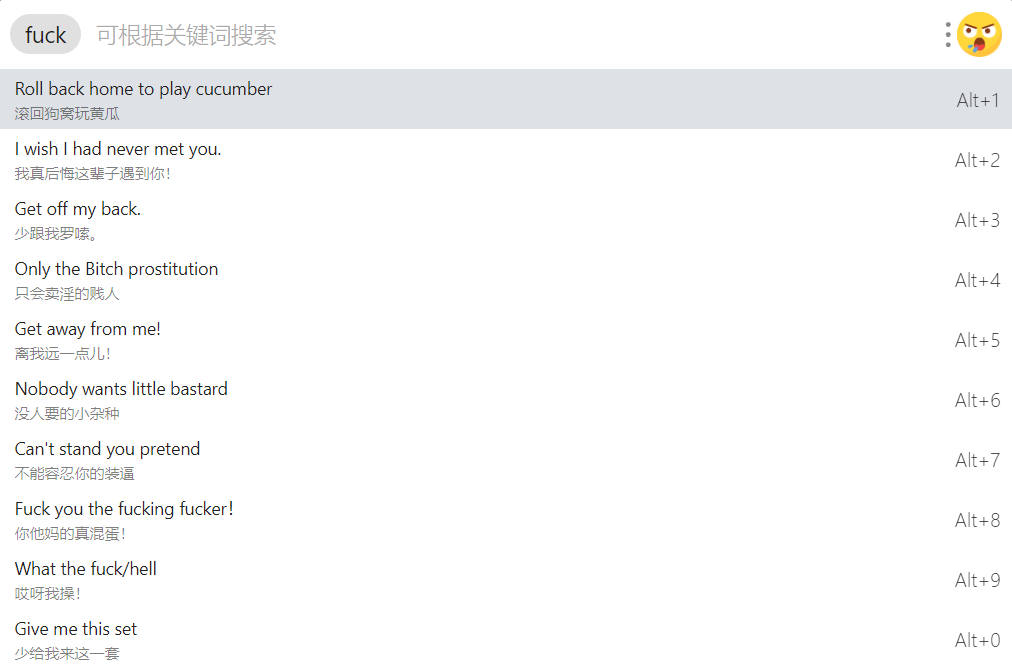Open the three-dot more options menu
1012x667 pixels.
(x=947, y=35)
